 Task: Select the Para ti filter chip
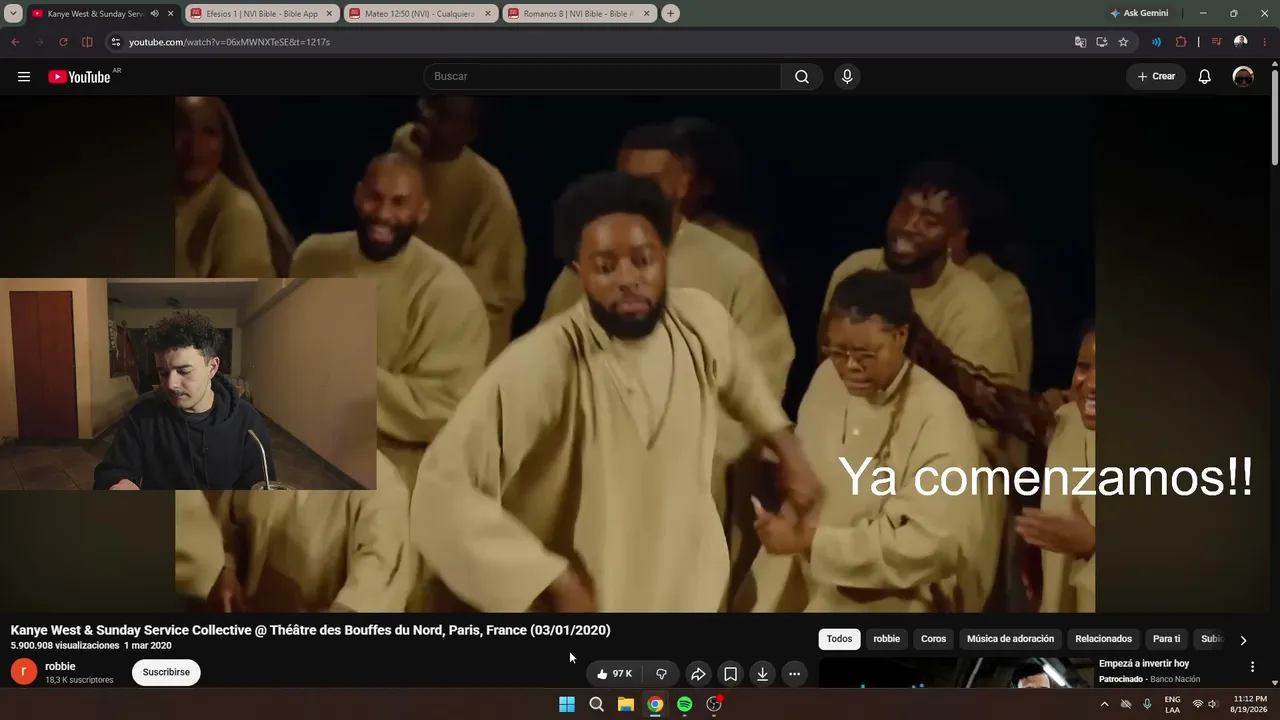[x=1166, y=639]
